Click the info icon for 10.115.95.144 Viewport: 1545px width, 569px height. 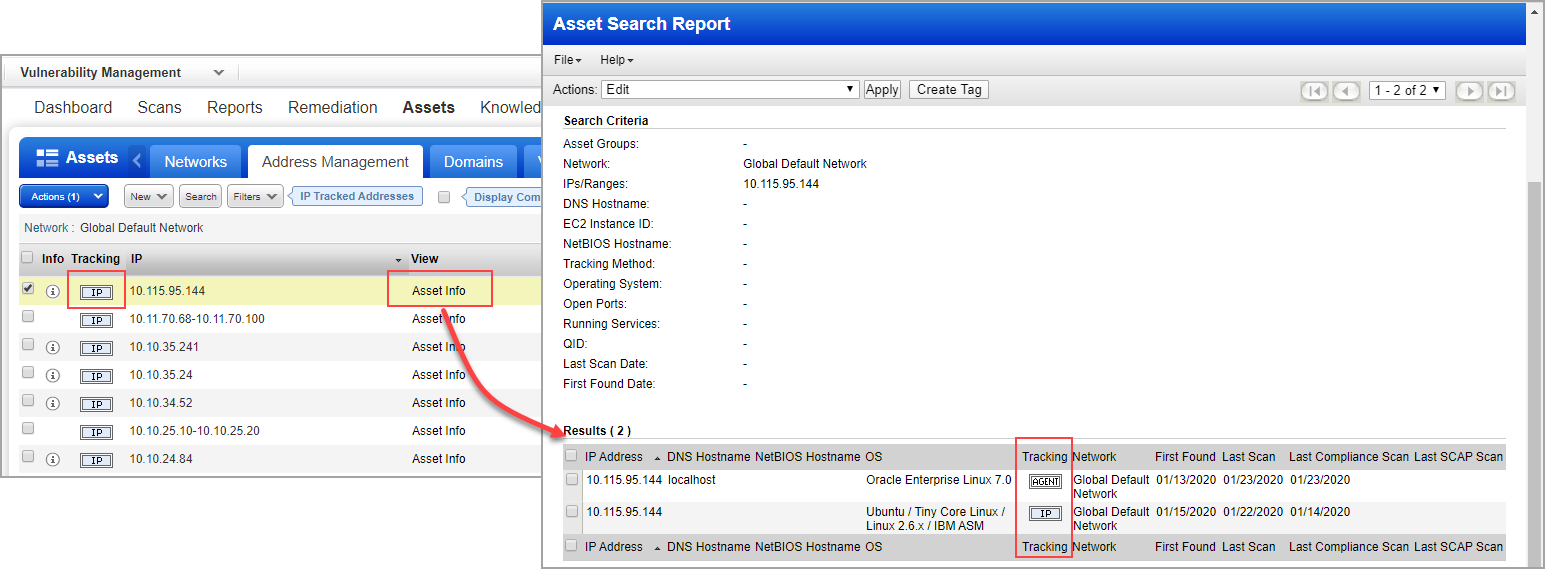[53, 292]
